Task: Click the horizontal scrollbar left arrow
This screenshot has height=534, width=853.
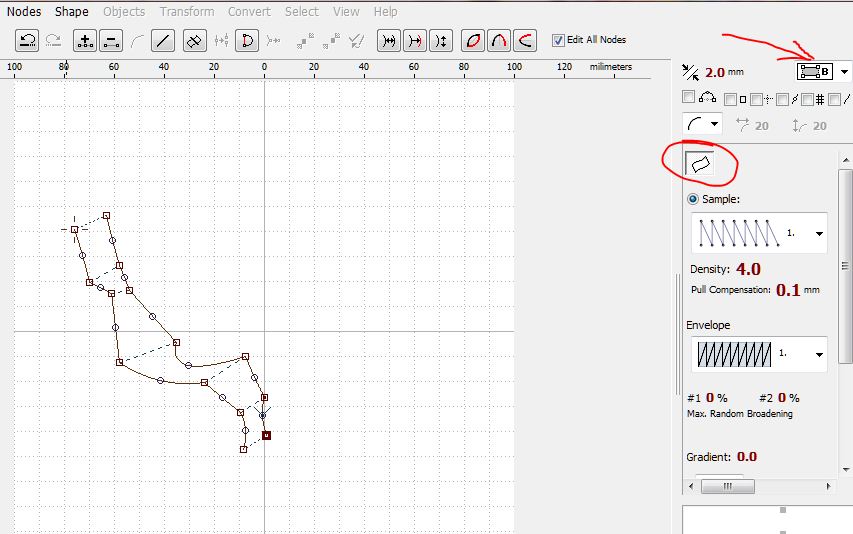Action: [691, 486]
